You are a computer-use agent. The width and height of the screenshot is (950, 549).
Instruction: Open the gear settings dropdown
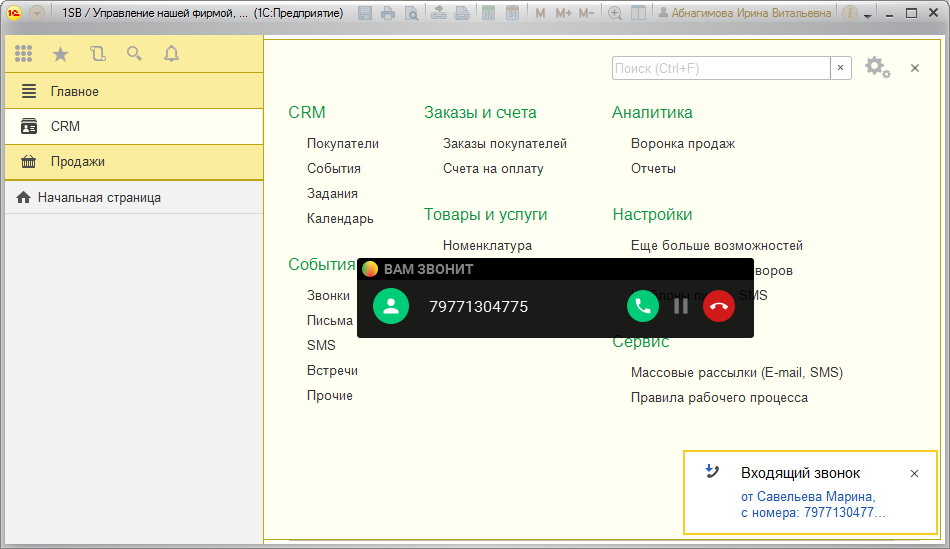click(877, 68)
